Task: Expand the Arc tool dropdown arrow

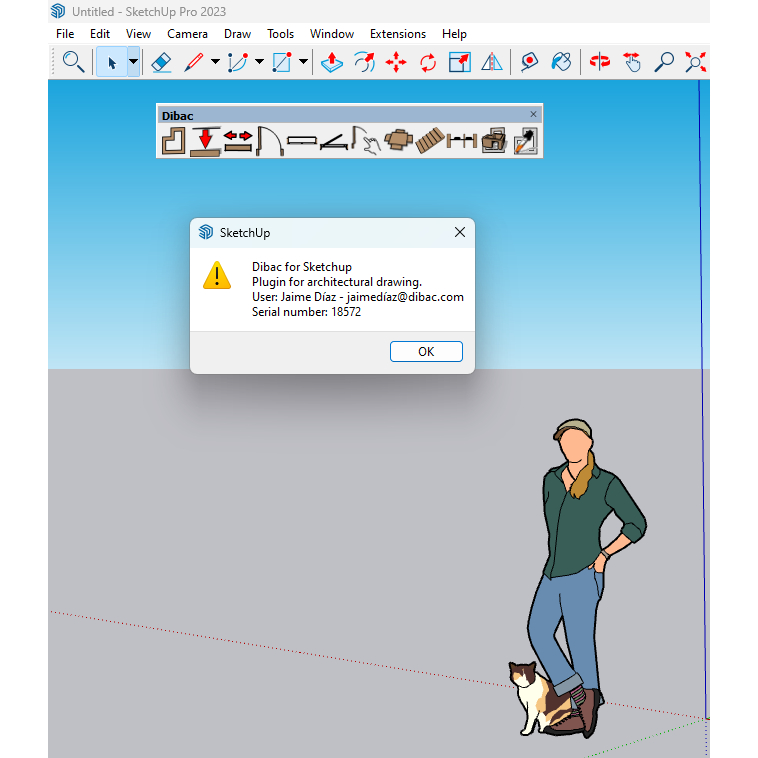Action: 259,62
